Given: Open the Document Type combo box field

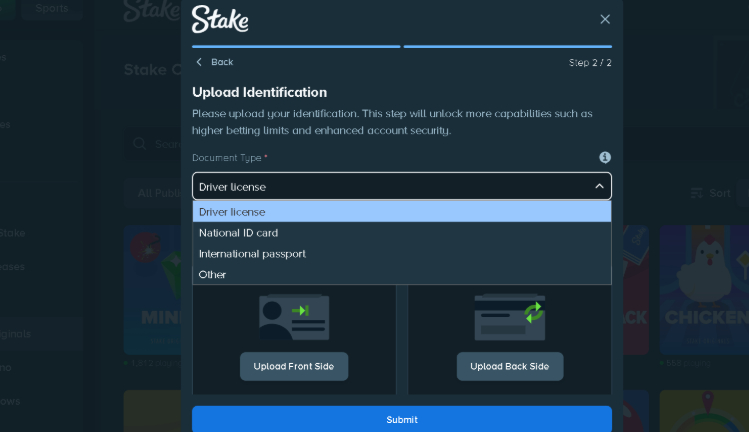Looking at the screenshot, I should [x=390, y=186].
